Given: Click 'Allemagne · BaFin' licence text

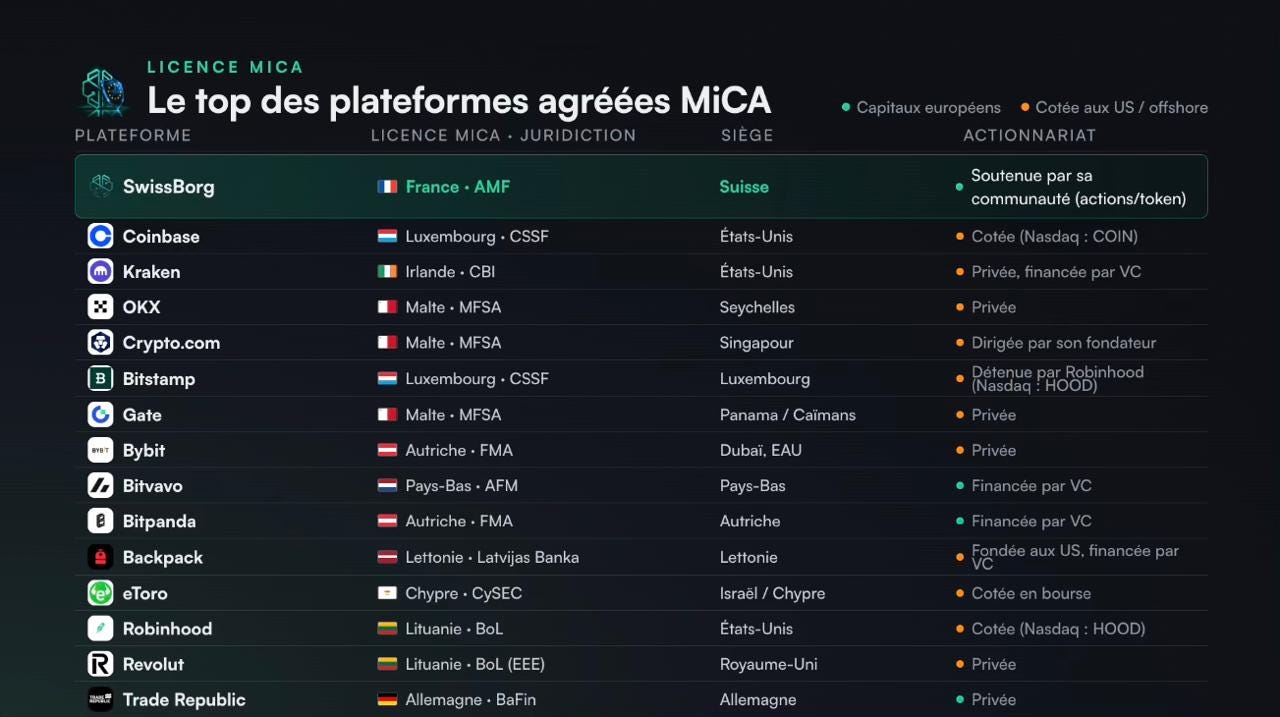Looking at the screenshot, I should point(471,699).
